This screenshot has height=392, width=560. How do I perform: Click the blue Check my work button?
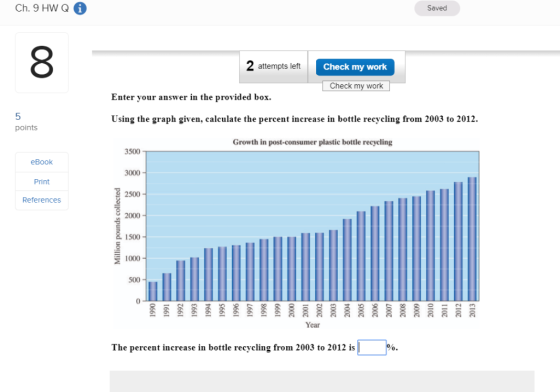355,67
